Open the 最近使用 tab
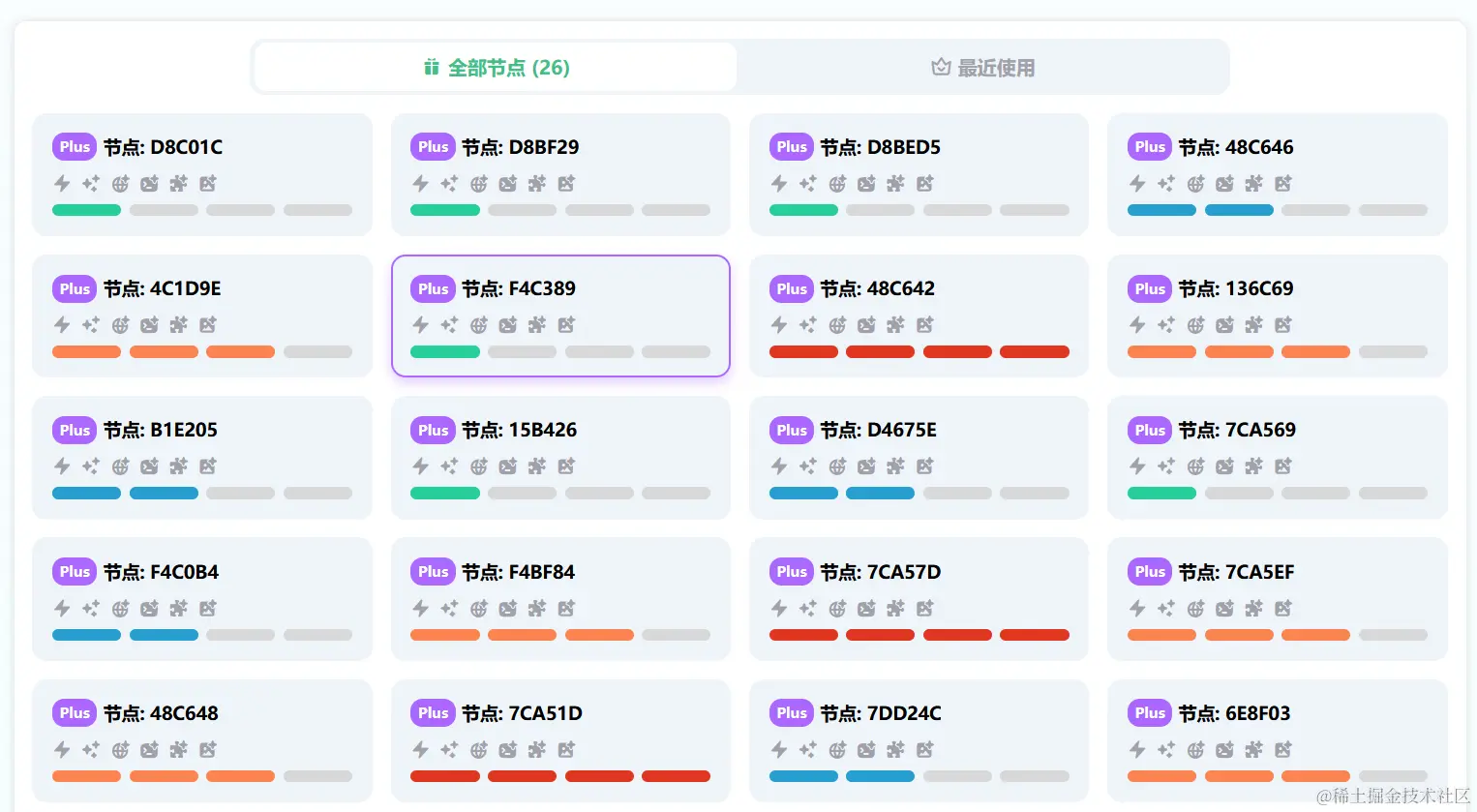 pyautogui.click(x=982, y=68)
